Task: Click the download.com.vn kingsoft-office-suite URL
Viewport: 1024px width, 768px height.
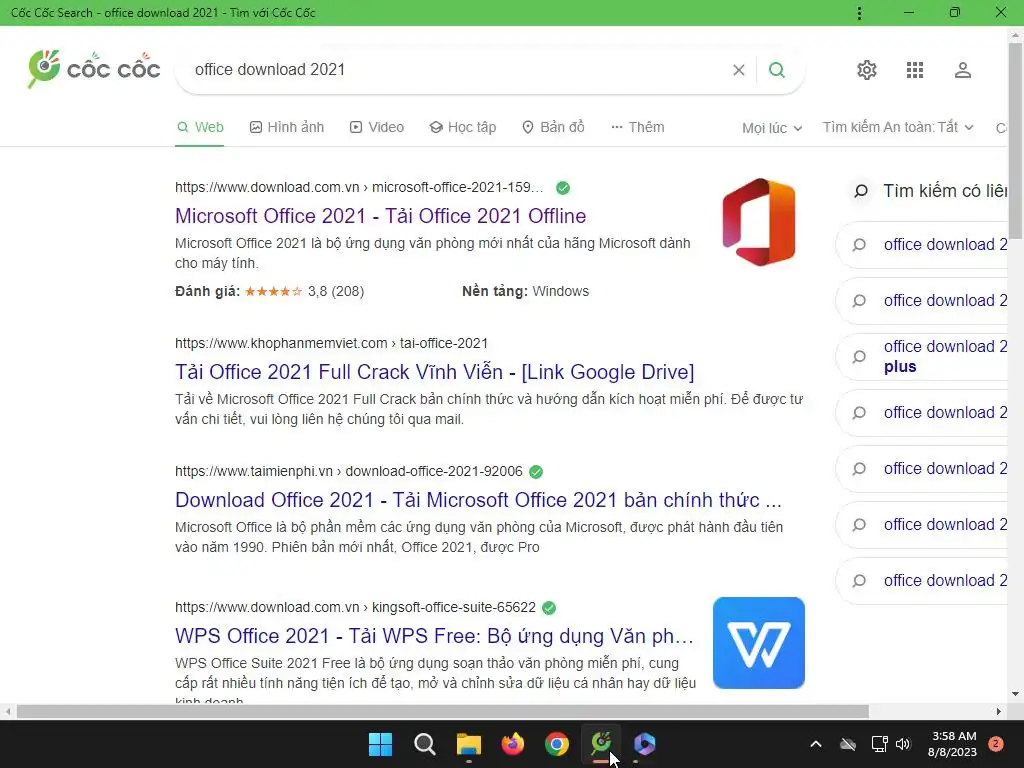Action: pyautogui.click(x=355, y=608)
